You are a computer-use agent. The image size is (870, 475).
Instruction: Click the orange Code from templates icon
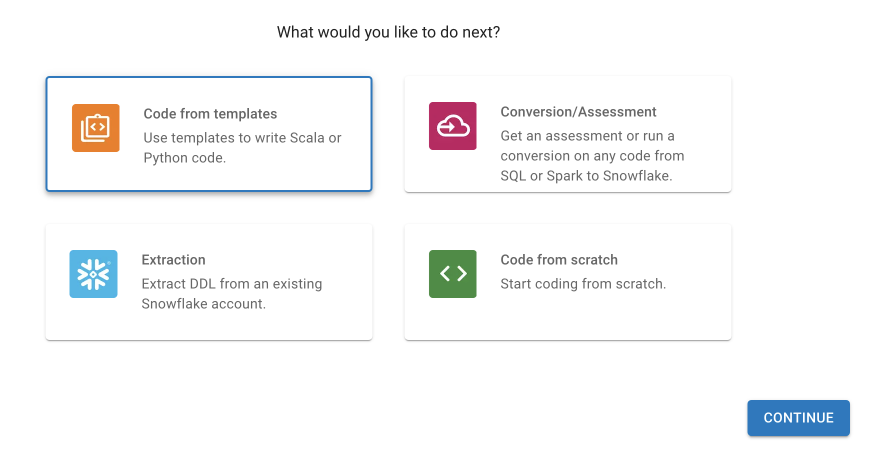pos(95,128)
